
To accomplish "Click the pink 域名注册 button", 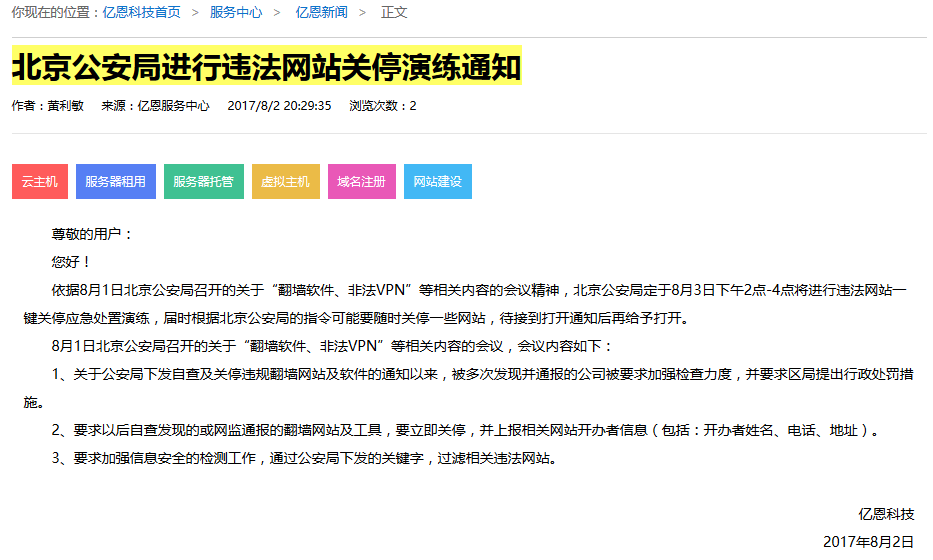I will tap(362, 182).
